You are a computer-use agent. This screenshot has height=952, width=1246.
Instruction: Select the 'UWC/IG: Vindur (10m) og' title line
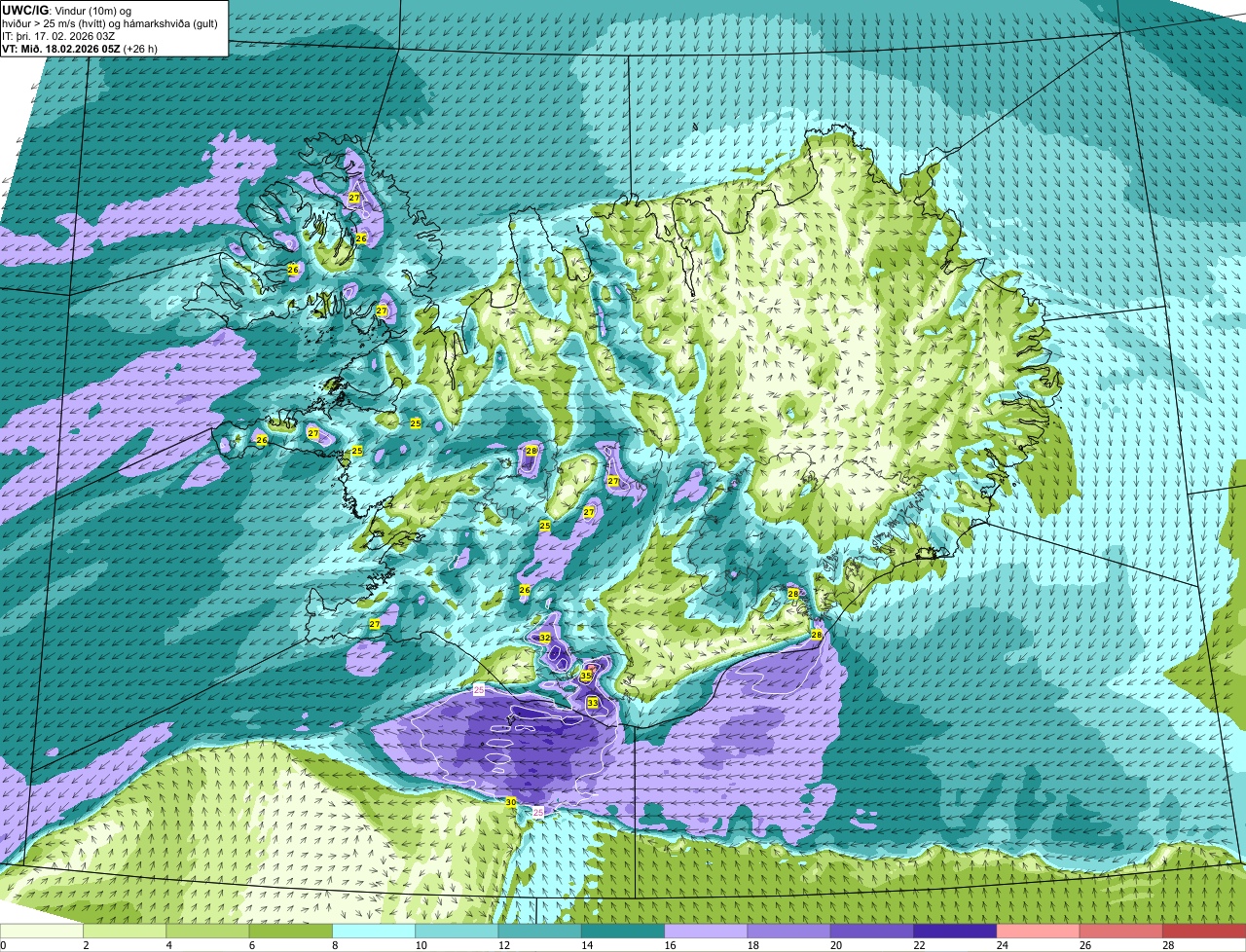(x=66, y=10)
